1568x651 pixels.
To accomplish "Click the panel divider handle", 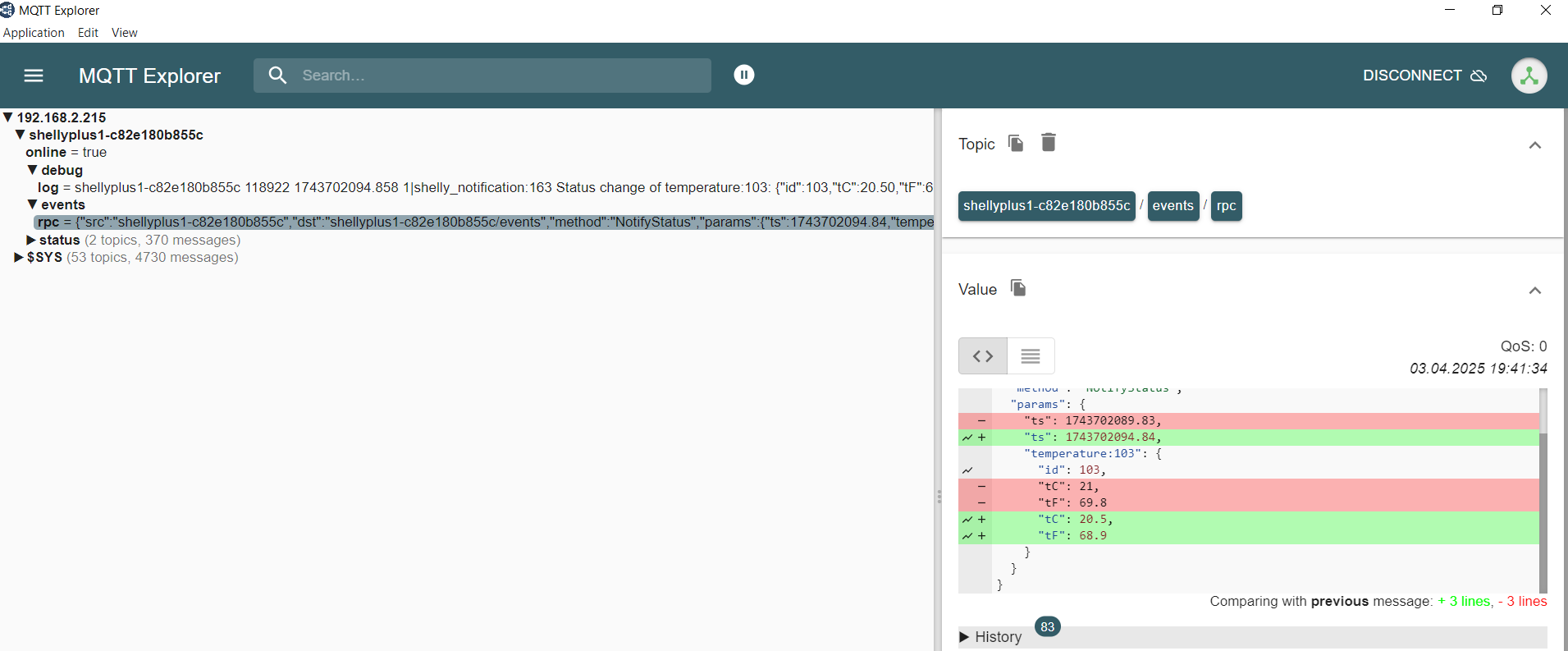I will 939,497.
